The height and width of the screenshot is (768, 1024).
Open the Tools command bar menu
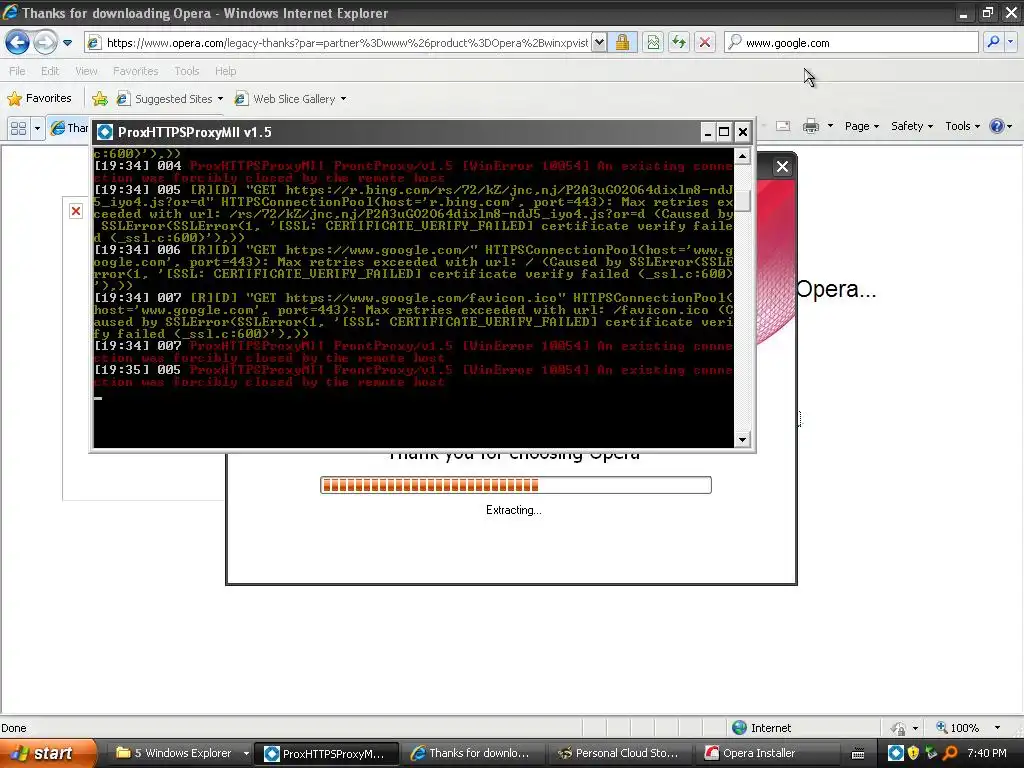pos(962,126)
